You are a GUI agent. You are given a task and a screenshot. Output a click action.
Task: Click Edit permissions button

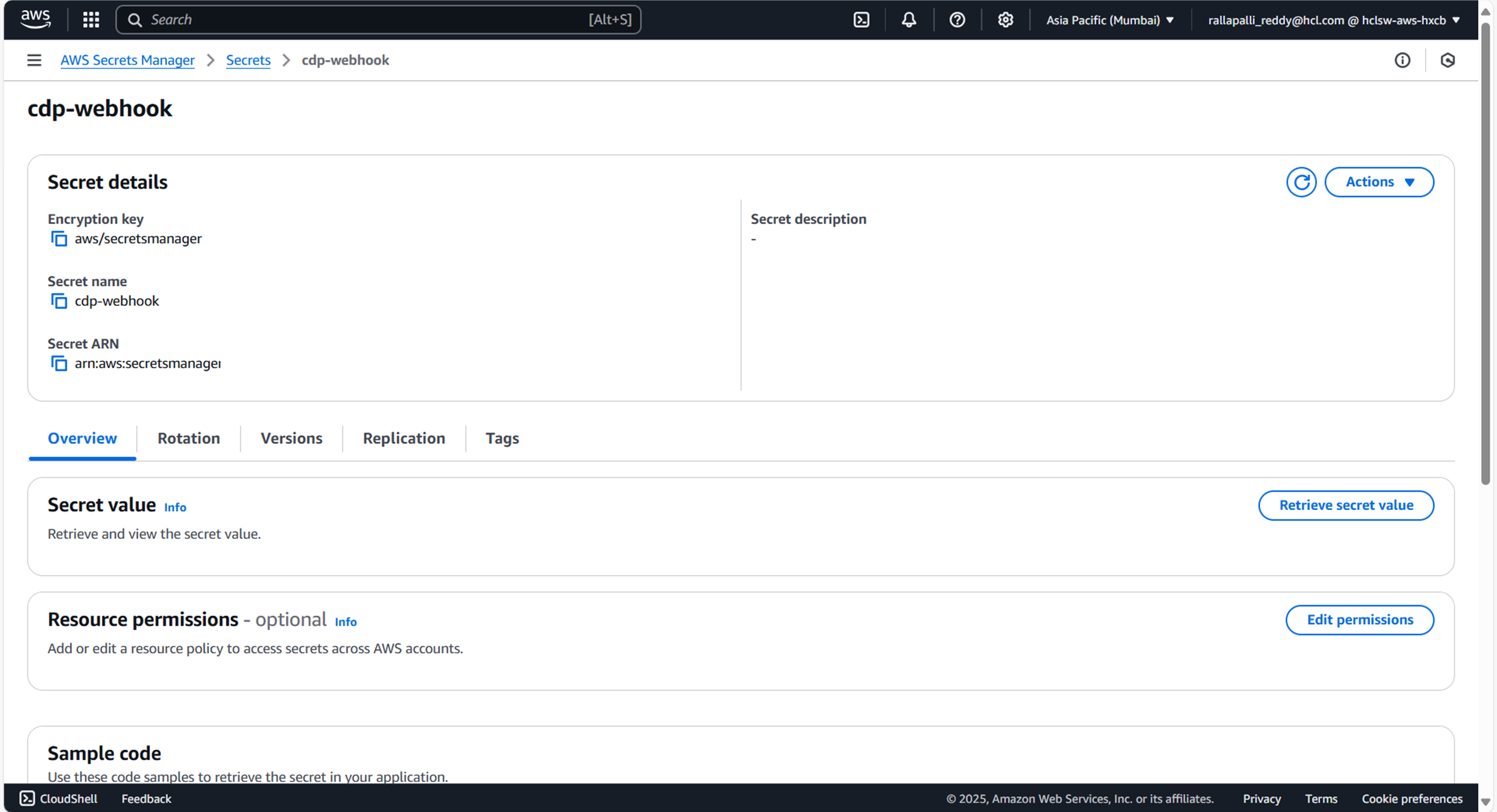pos(1359,620)
